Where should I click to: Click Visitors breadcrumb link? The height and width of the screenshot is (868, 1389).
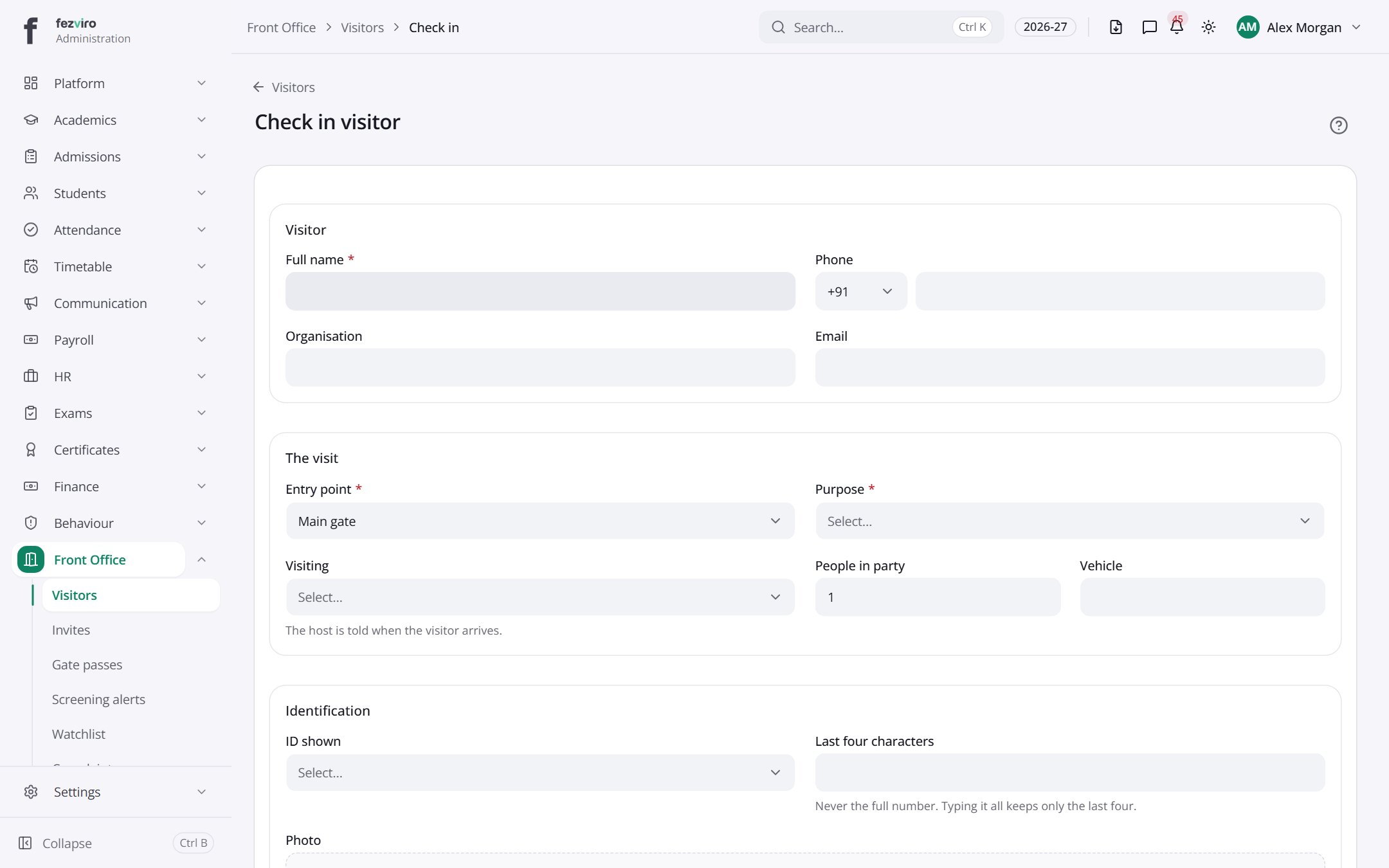coord(362,27)
